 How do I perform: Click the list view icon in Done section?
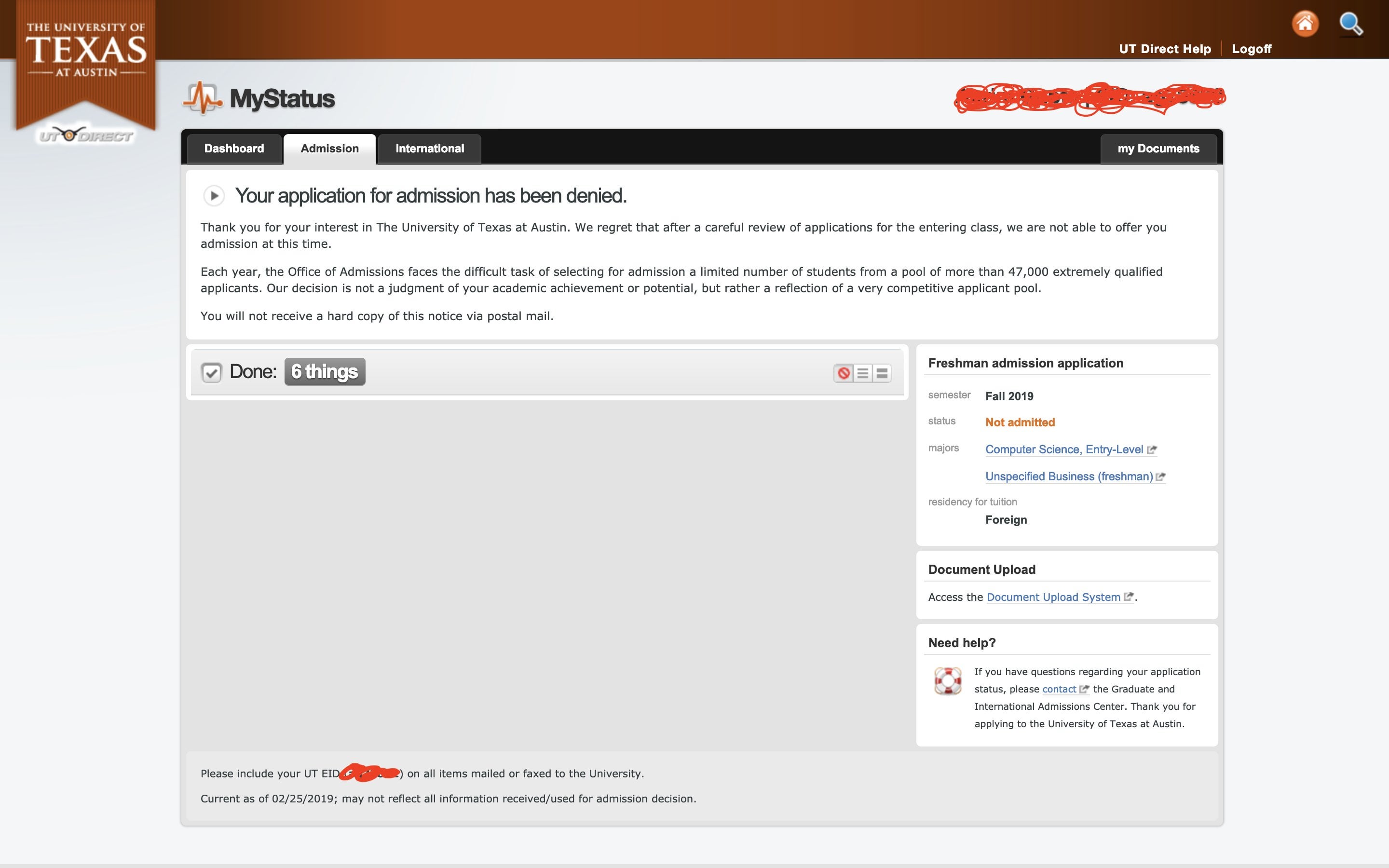click(x=863, y=372)
